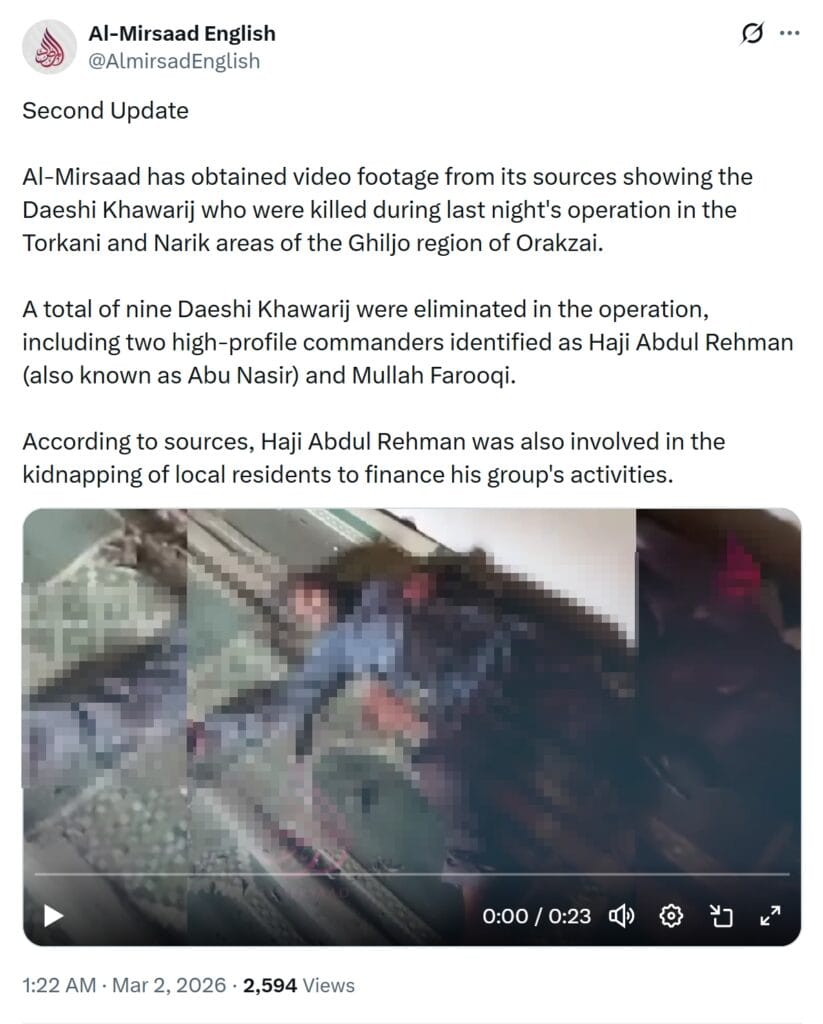Click the Mar 2, 2026 date
The width and height of the screenshot is (823, 1024).
coord(169,985)
